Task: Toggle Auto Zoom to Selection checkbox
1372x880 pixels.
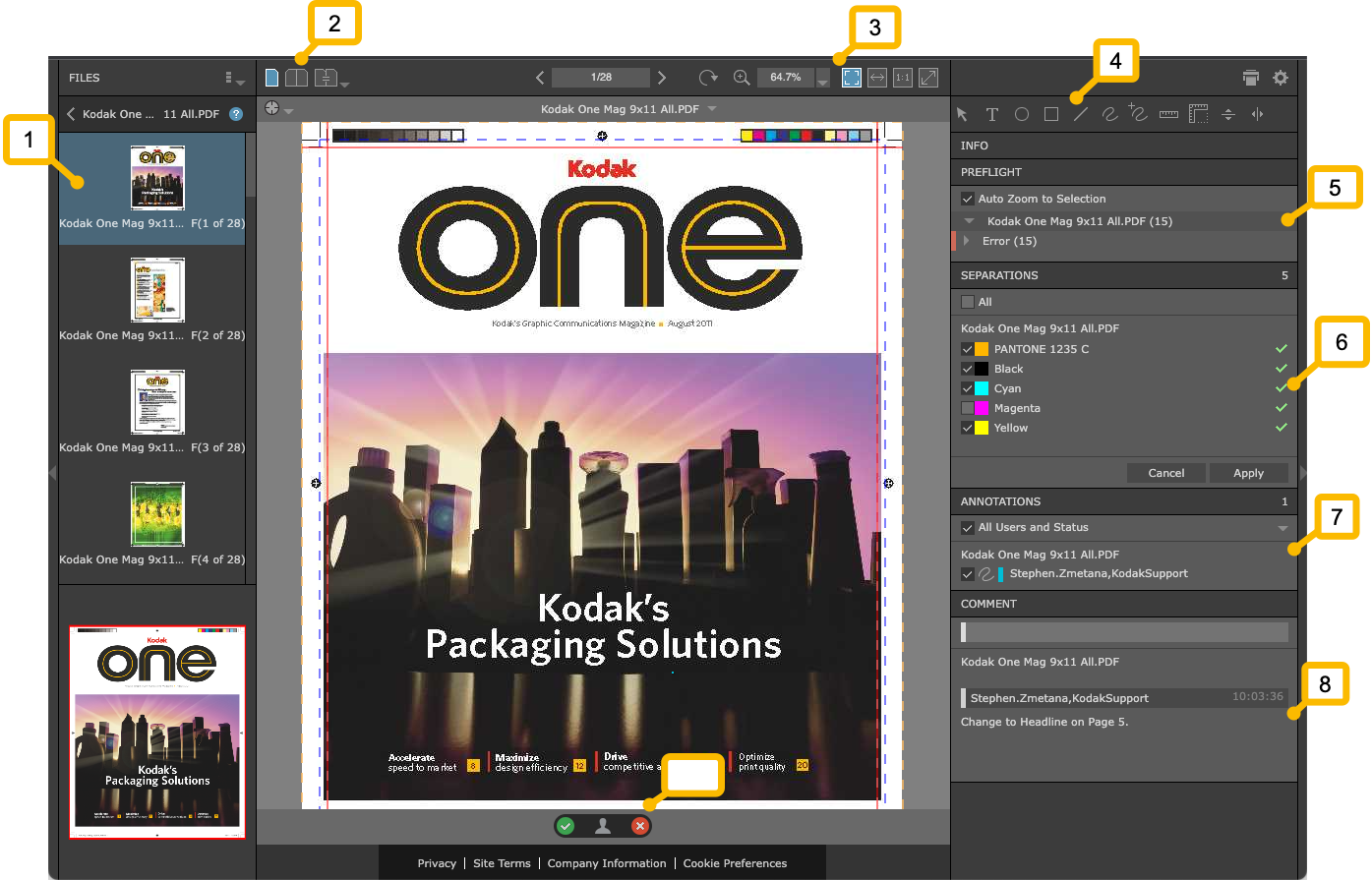Action: click(968, 199)
